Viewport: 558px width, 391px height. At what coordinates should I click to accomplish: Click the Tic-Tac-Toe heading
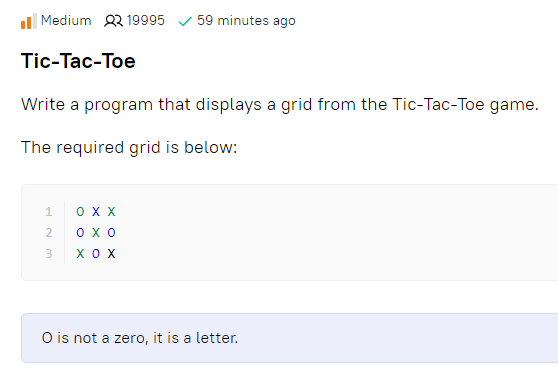click(x=78, y=61)
